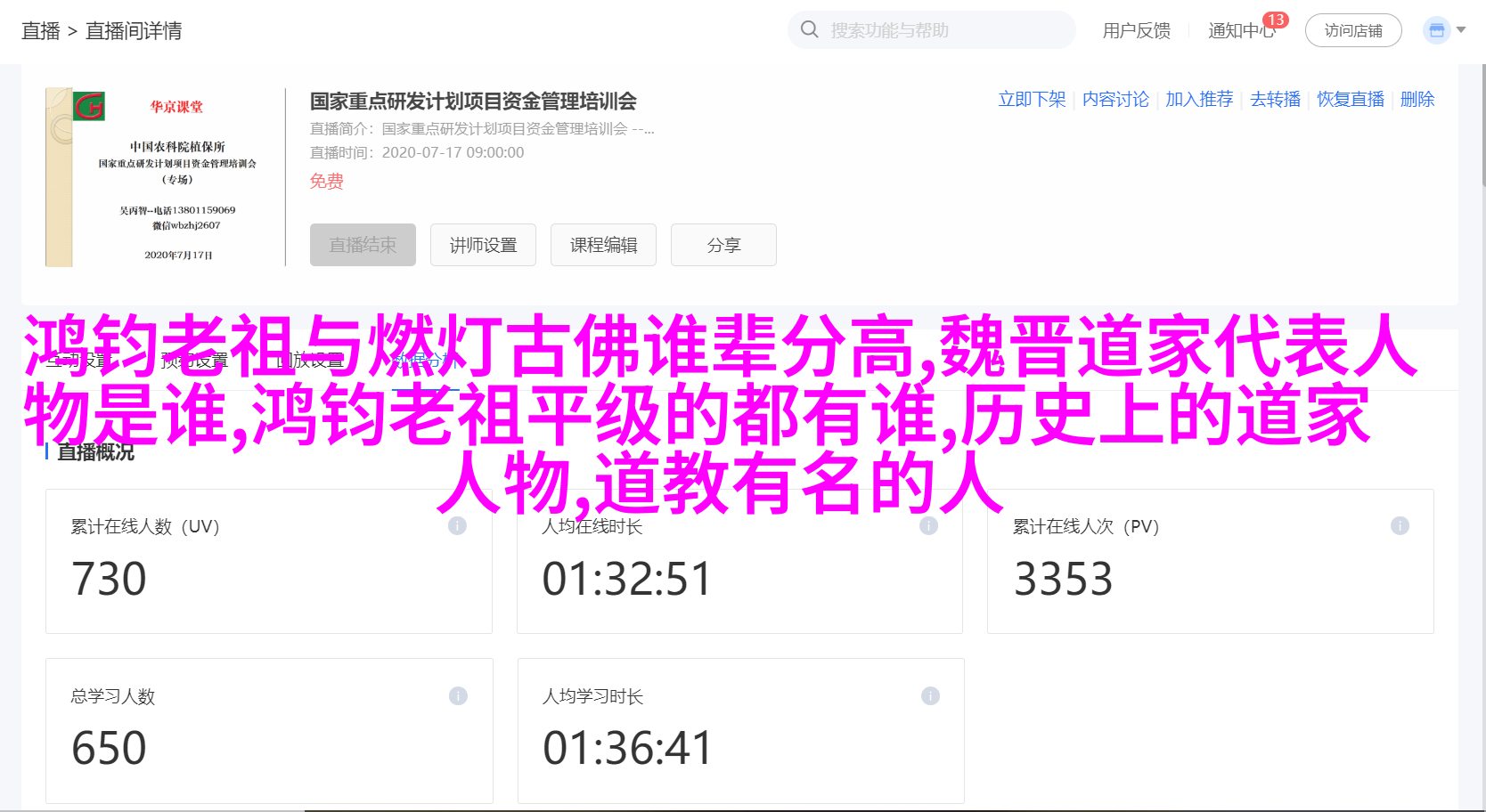Open the 回放设置 tab
1486x812 pixels.
[x=309, y=361]
